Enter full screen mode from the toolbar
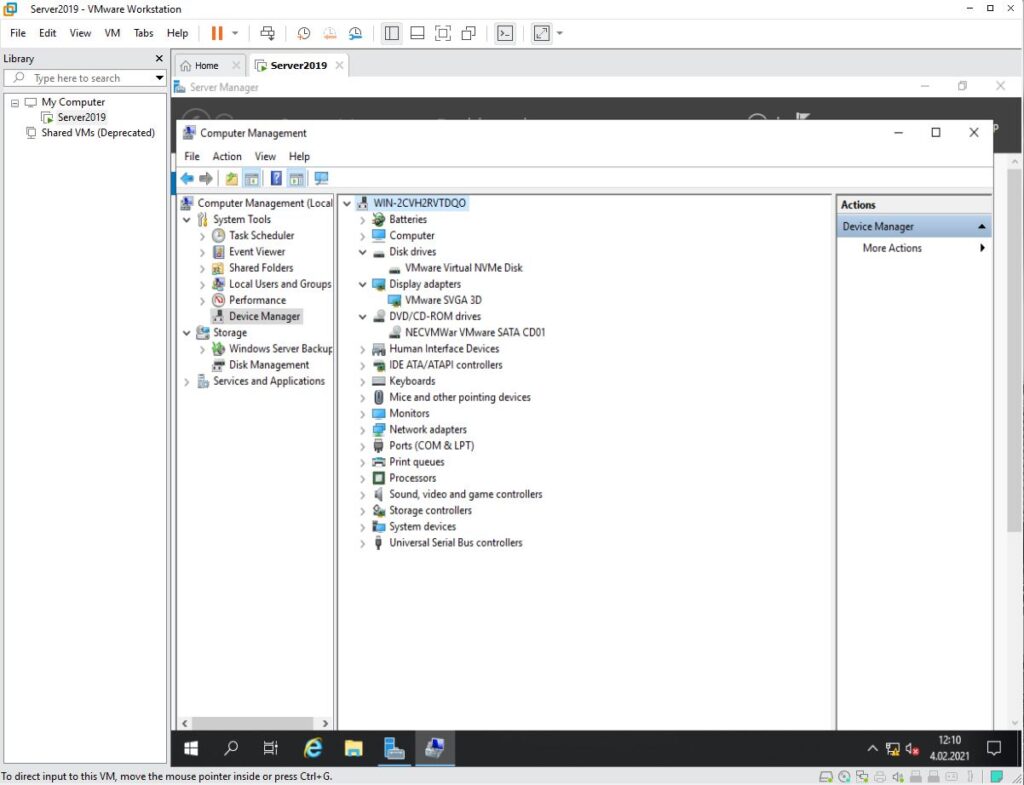The height and width of the screenshot is (785, 1024). [x=443, y=33]
